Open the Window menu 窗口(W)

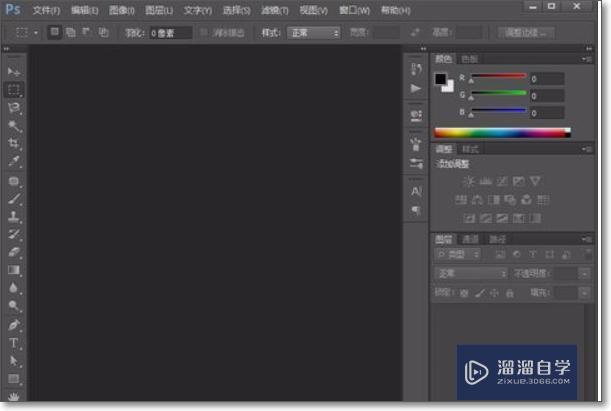[x=354, y=10]
